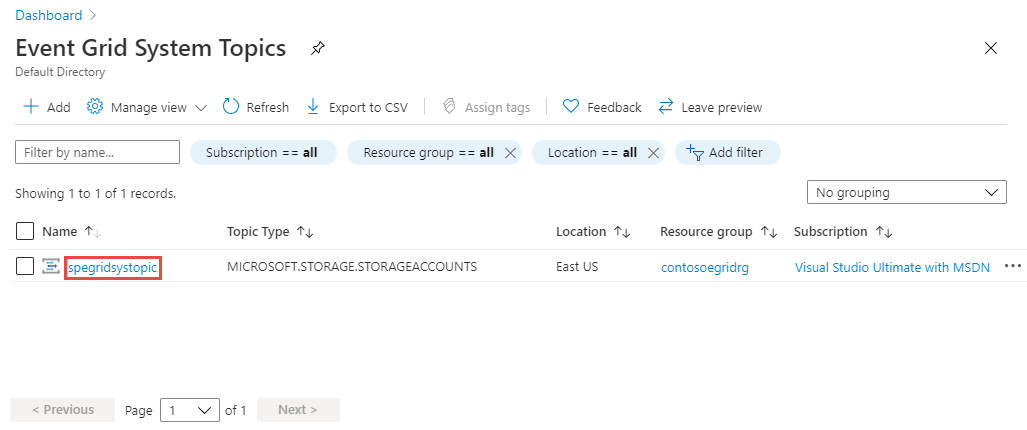Click the swap arrows icon for Leave preview
This screenshot has width=1027, height=430.
(x=666, y=107)
